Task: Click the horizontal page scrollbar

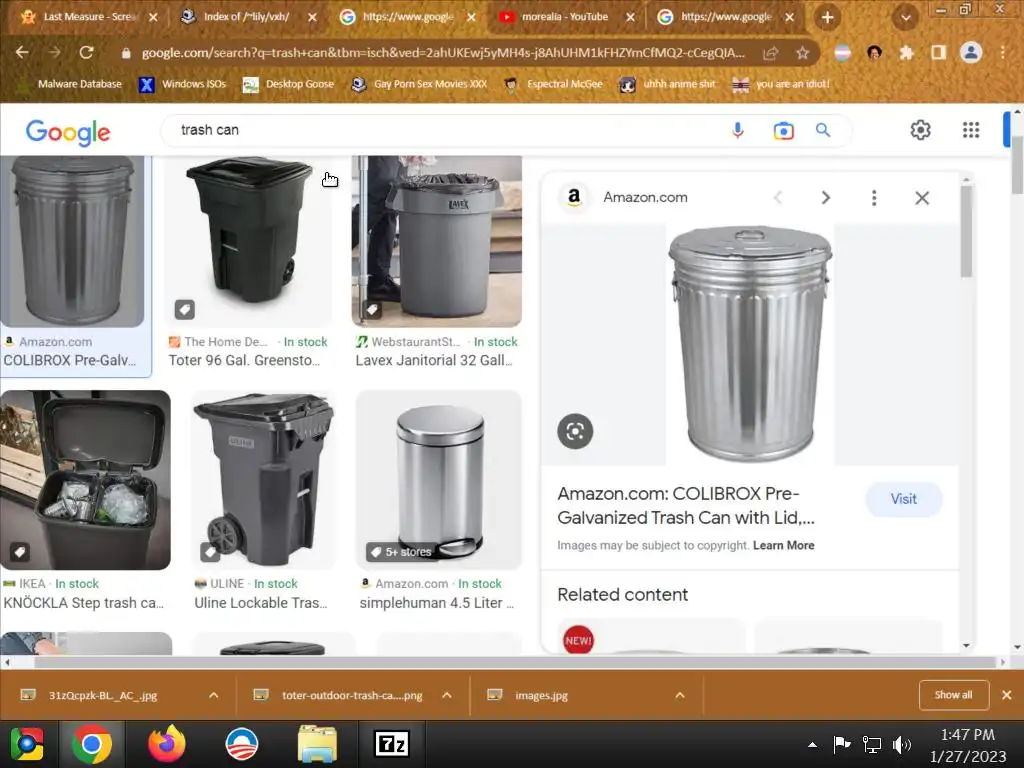Action: (516, 662)
